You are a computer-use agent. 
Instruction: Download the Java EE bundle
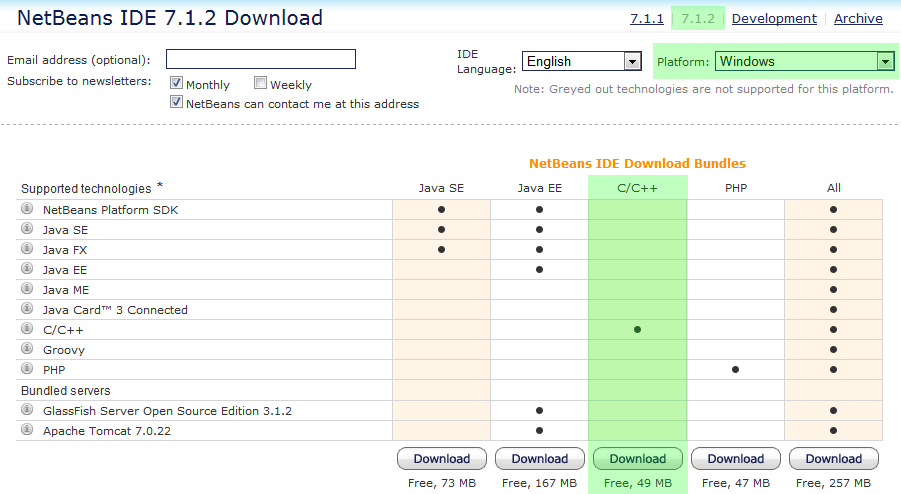(x=540, y=458)
